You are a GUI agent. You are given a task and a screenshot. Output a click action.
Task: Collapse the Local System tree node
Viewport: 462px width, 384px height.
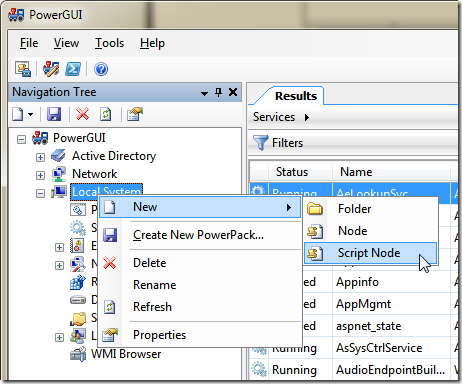40,193
